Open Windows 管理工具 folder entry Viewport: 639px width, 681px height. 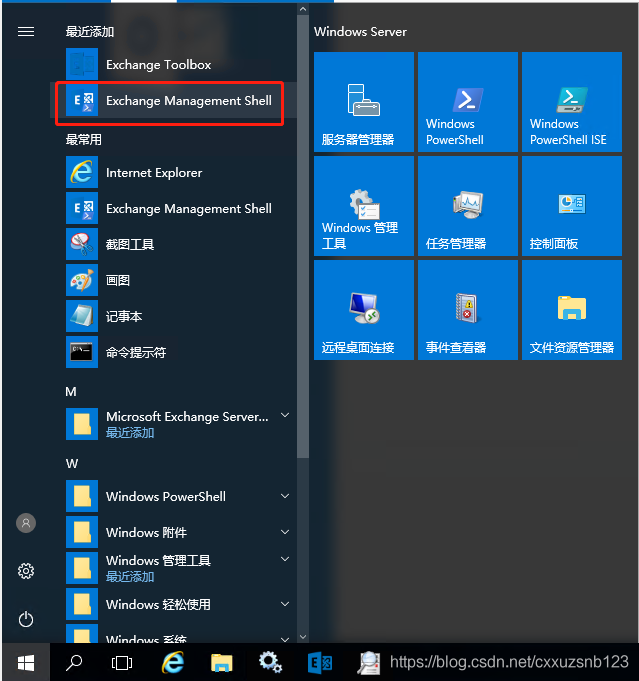[x=174, y=568]
